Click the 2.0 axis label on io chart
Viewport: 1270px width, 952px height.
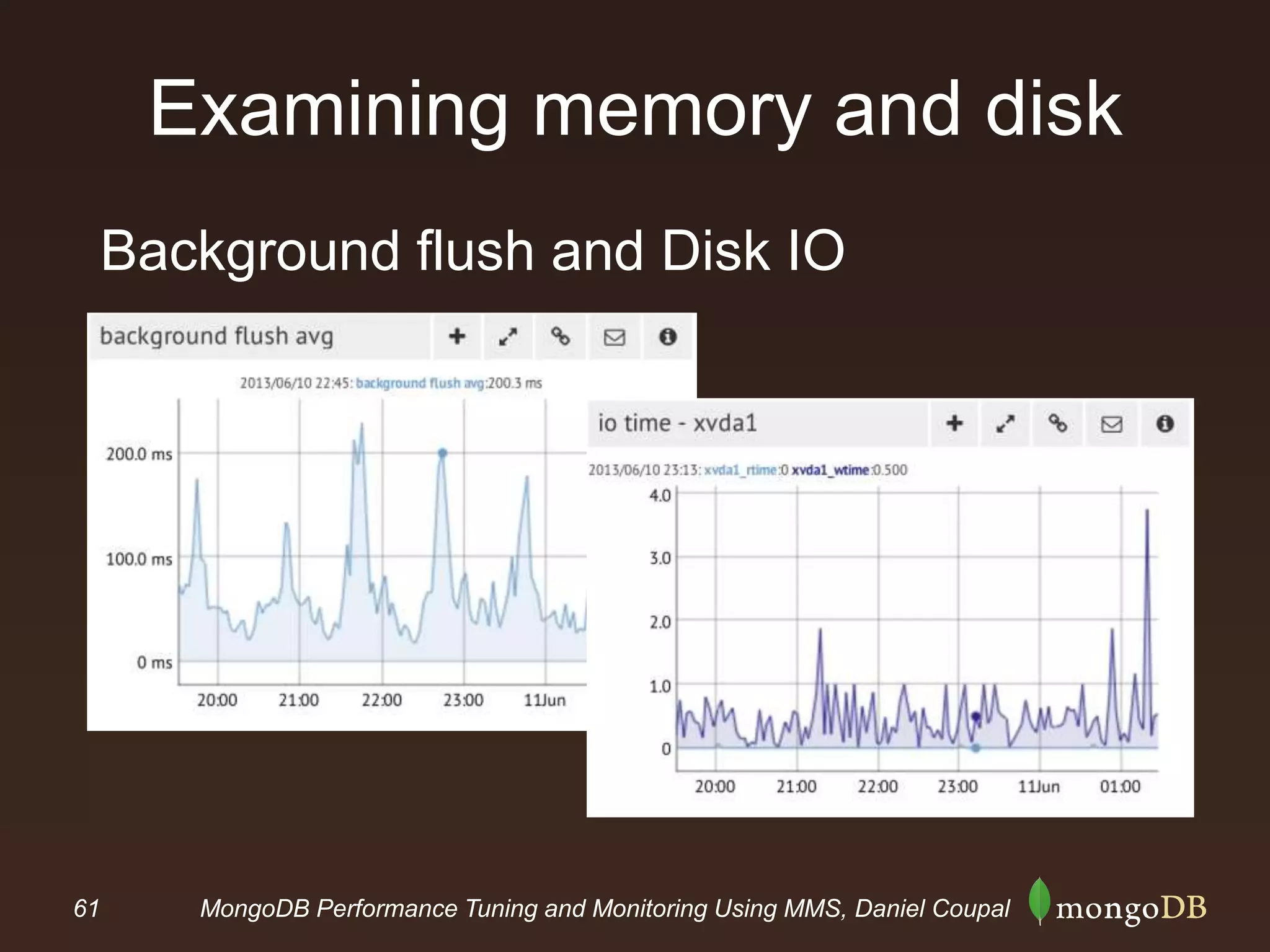coord(660,622)
